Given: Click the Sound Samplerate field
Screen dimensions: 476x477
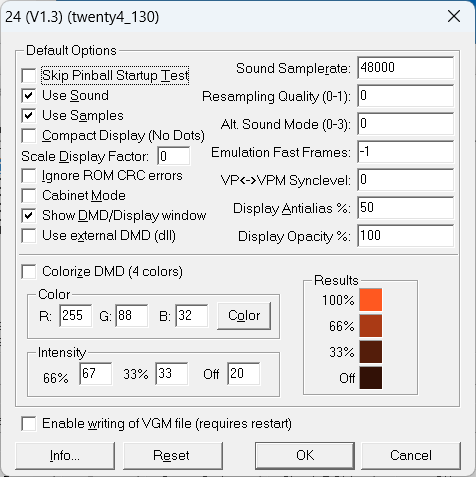Looking at the screenshot, I should [x=405, y=68].
